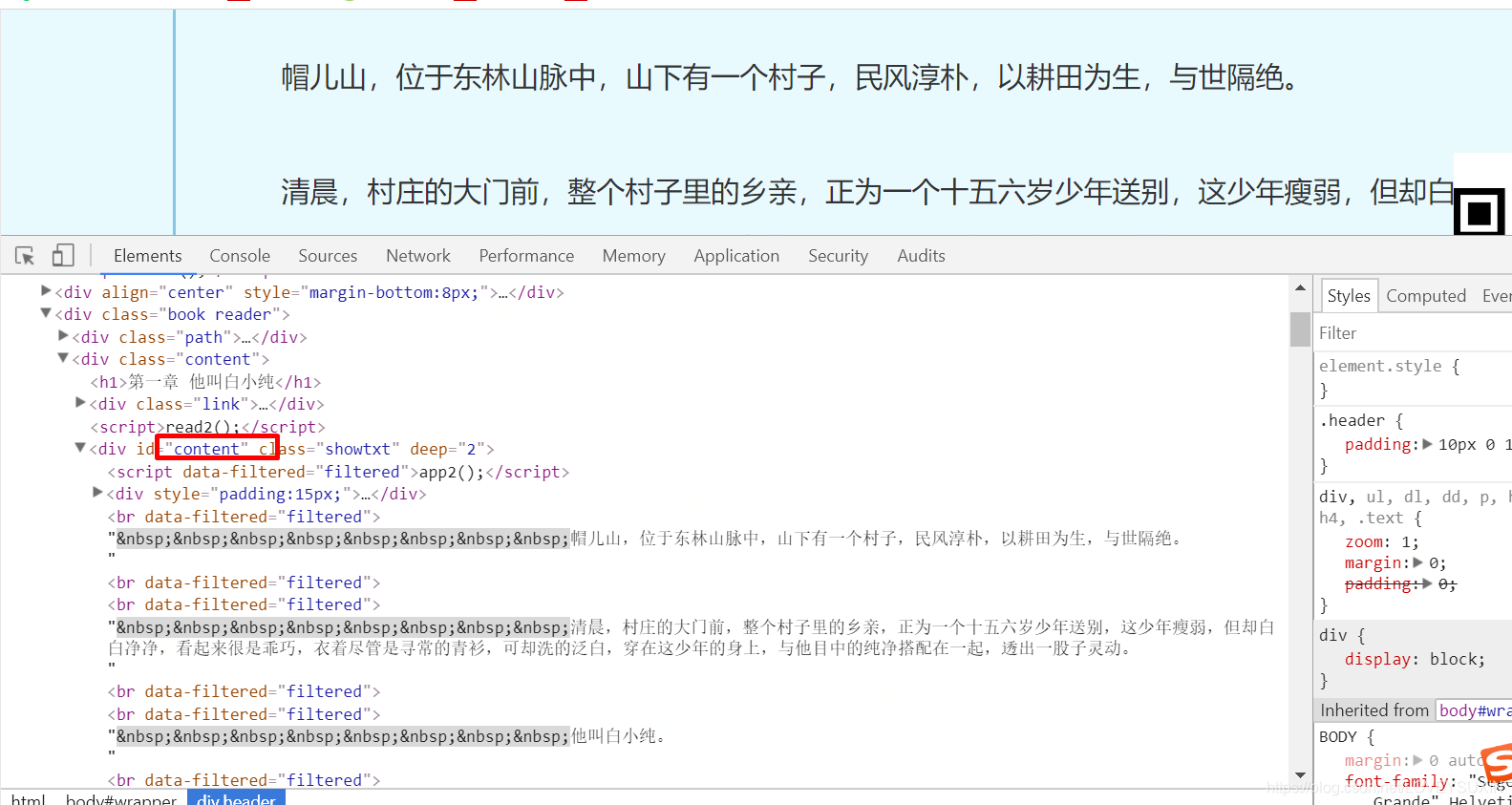
Task: Click the DOM text node starting 帽儿山
Action: point(647,539)
